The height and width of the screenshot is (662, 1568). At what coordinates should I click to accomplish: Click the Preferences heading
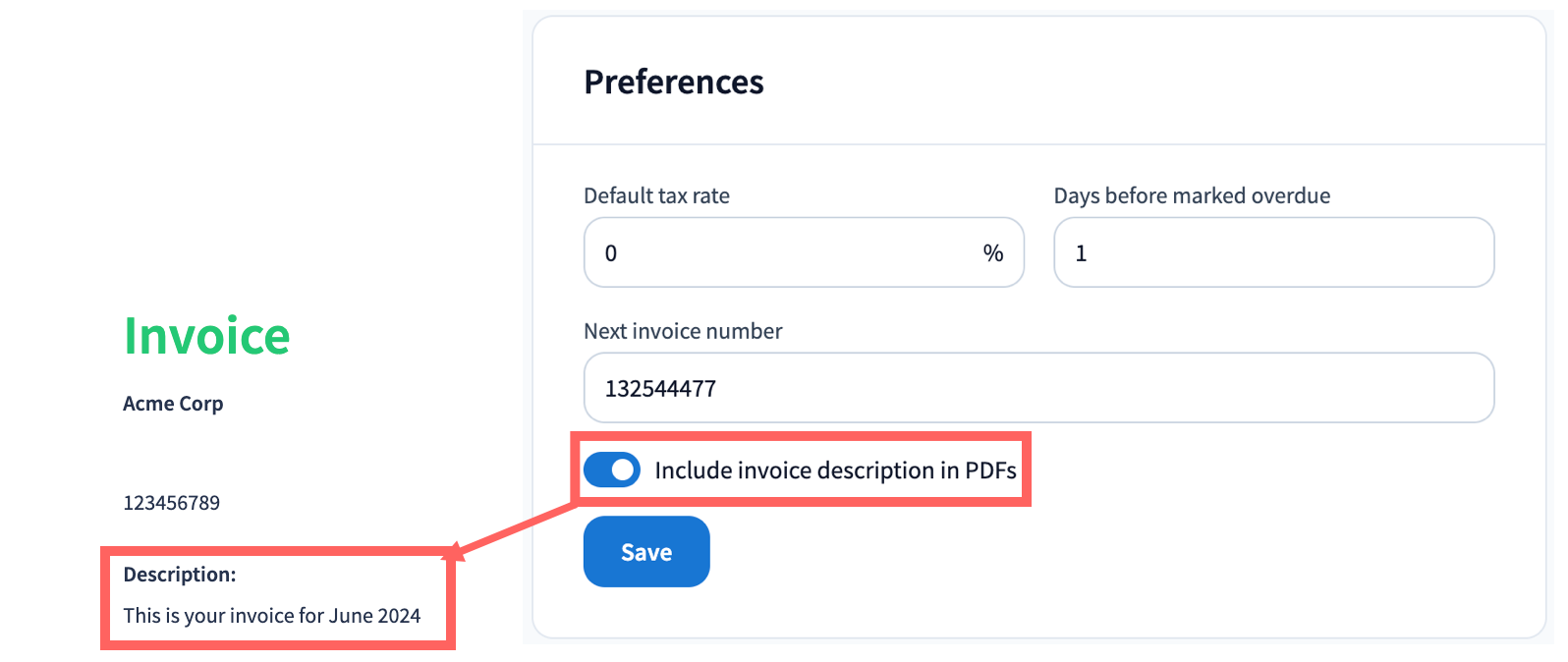click(674, 83)
